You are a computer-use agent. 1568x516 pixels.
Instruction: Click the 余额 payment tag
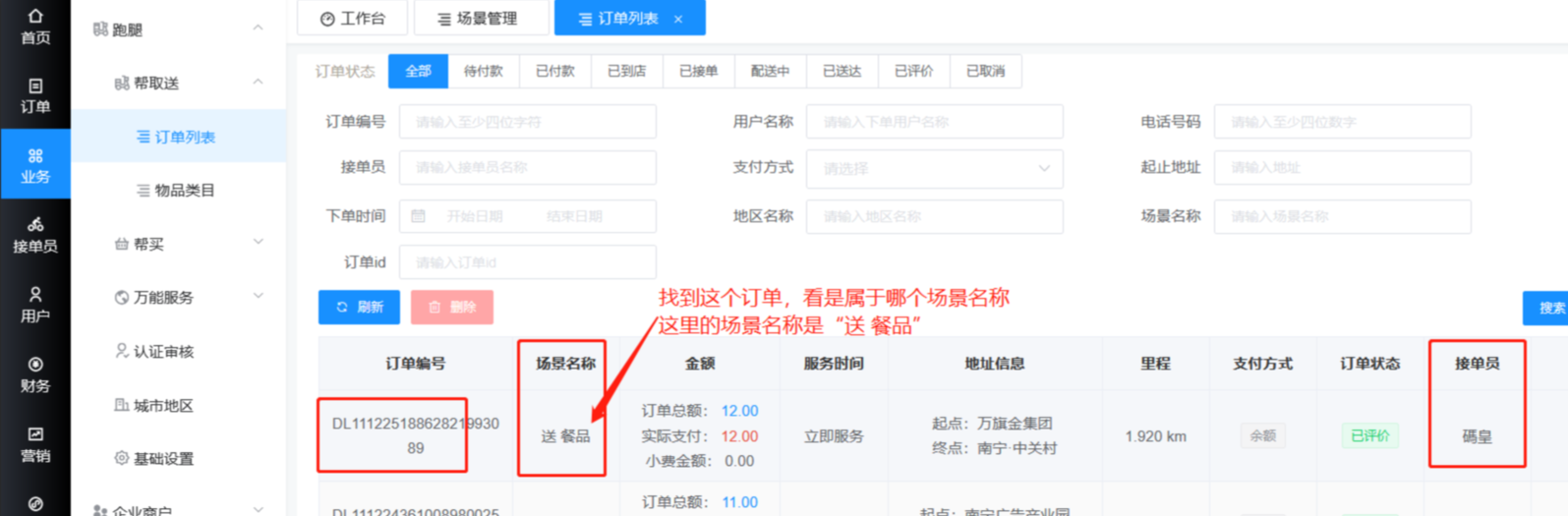pos(1262,435)
